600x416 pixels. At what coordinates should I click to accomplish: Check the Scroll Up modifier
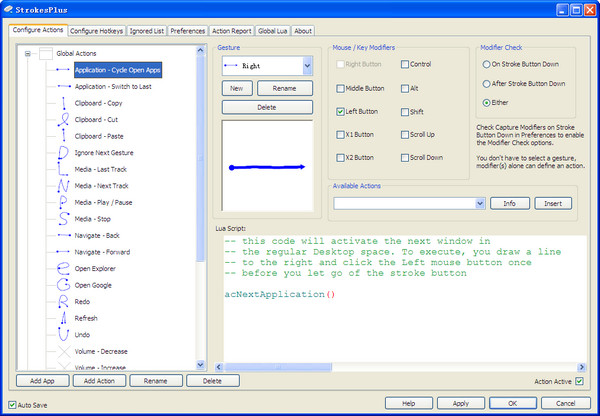click(405, 135)
